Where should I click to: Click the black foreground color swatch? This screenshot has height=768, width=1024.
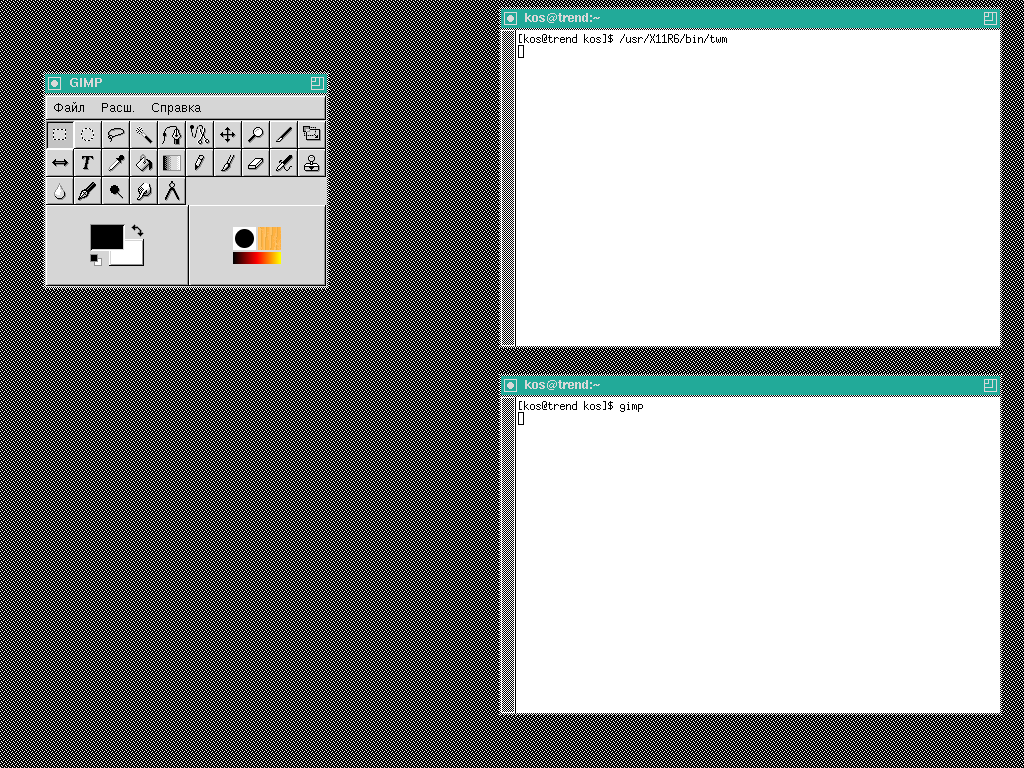coord(104,236)
